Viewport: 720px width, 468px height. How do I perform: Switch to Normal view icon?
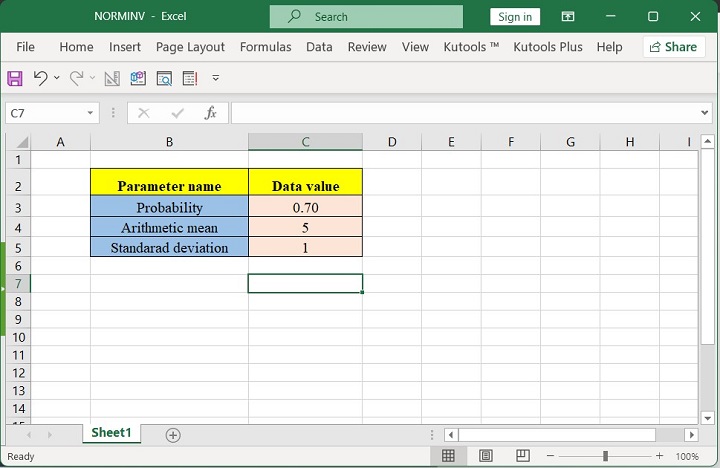click(448, 456)
